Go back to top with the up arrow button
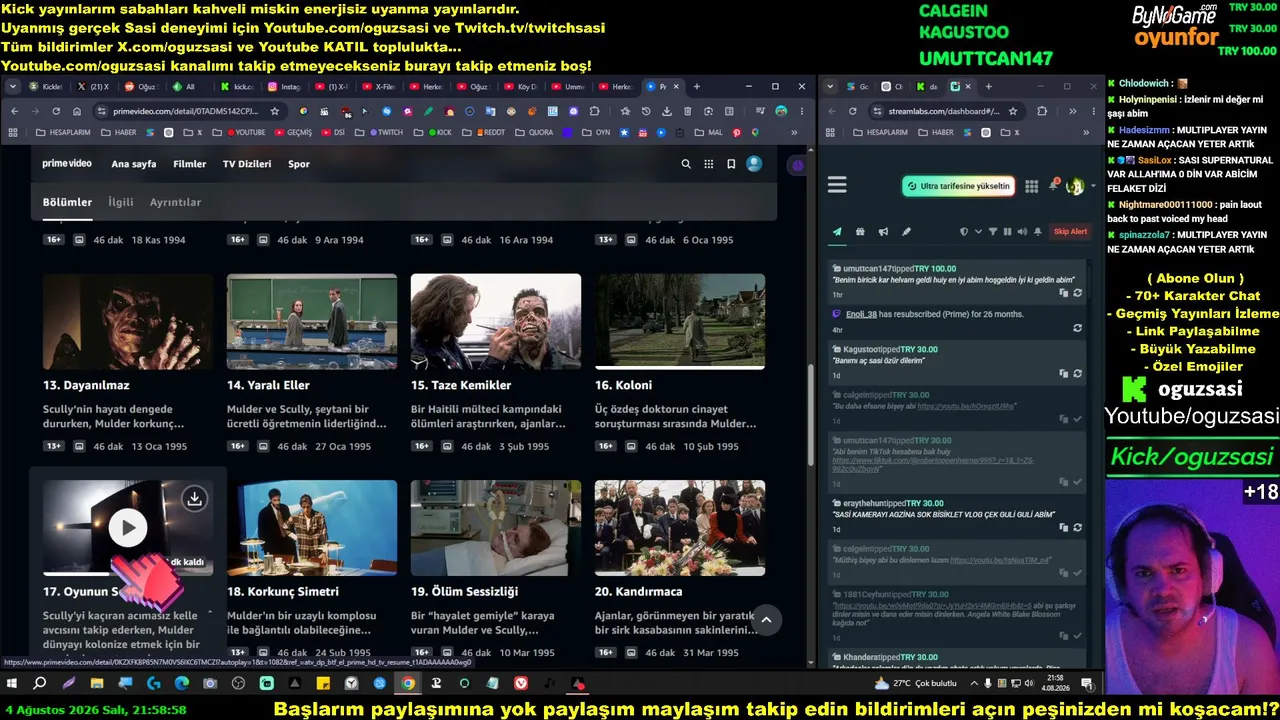 [766, 620]
